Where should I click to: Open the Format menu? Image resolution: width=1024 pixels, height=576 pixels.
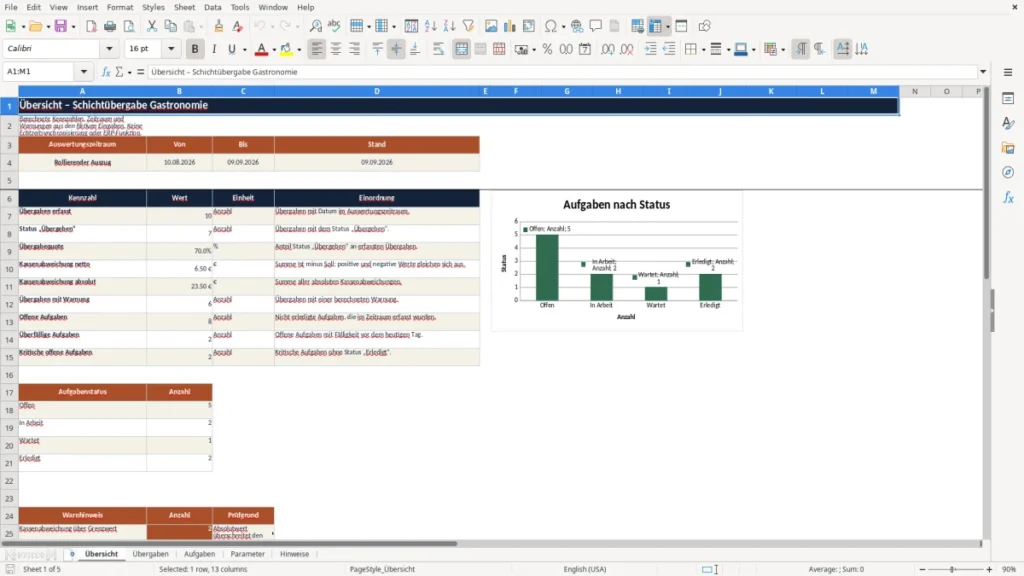(120, 7)
